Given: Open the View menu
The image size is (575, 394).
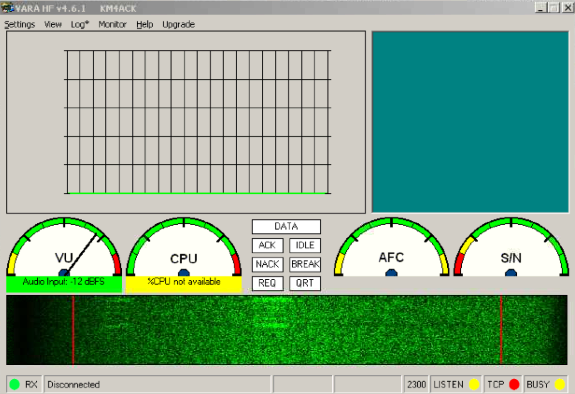Looking at the screenshot, I should 53,25.
